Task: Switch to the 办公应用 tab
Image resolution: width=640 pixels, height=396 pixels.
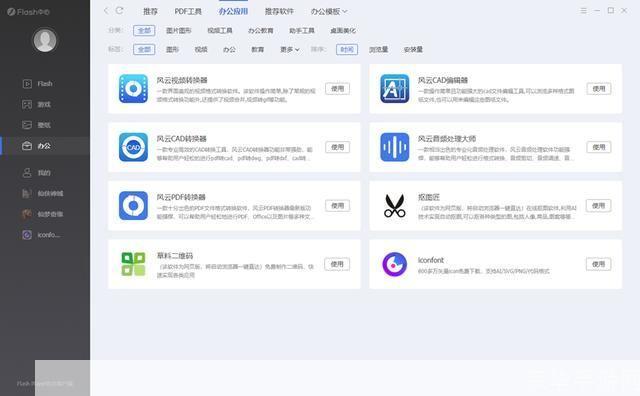Action: [x=233, y=11]
